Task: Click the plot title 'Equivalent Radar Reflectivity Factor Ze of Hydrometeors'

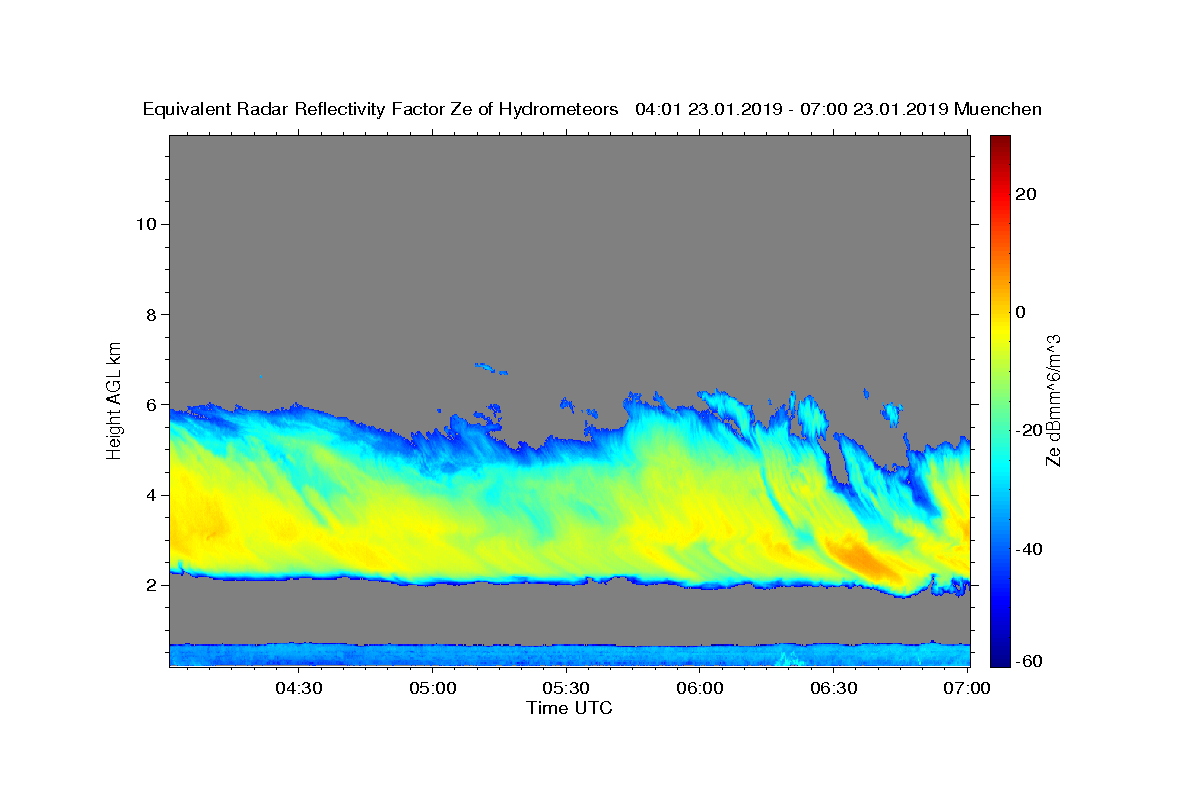Action: click(x=381, y=109)
